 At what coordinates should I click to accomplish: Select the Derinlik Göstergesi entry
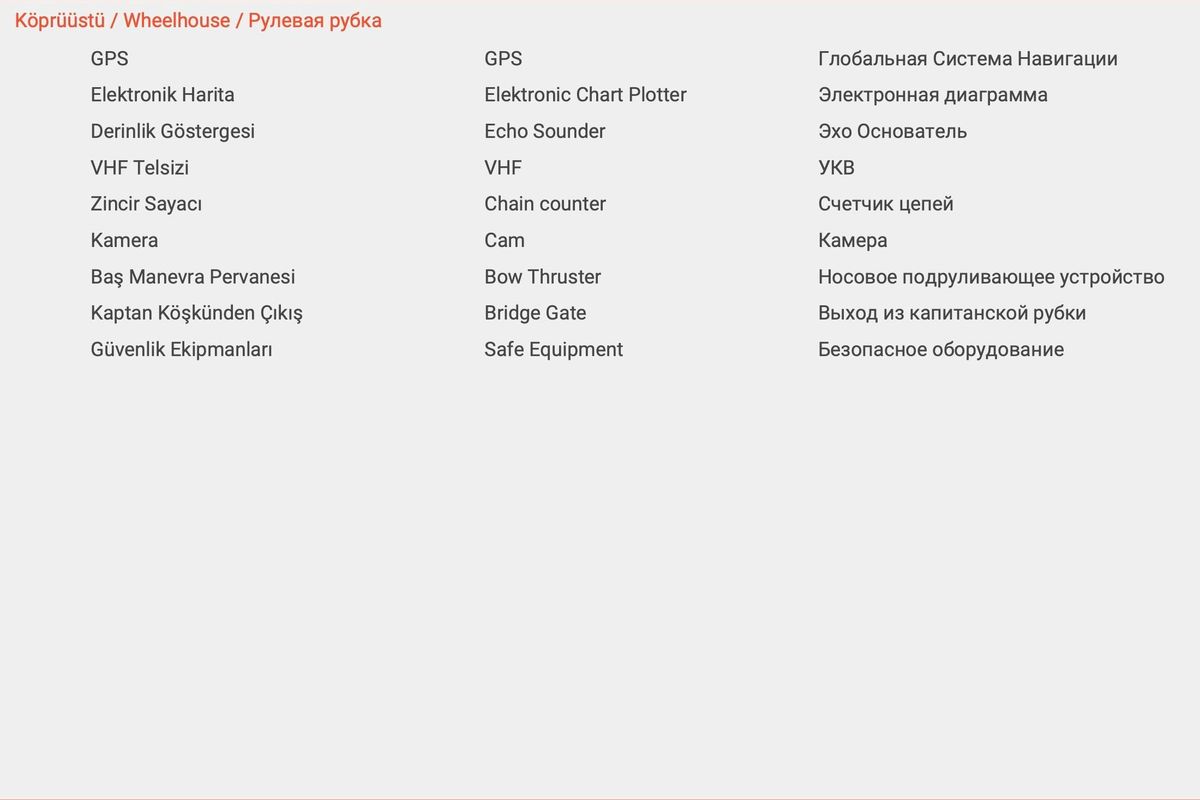tap(172, 132)
